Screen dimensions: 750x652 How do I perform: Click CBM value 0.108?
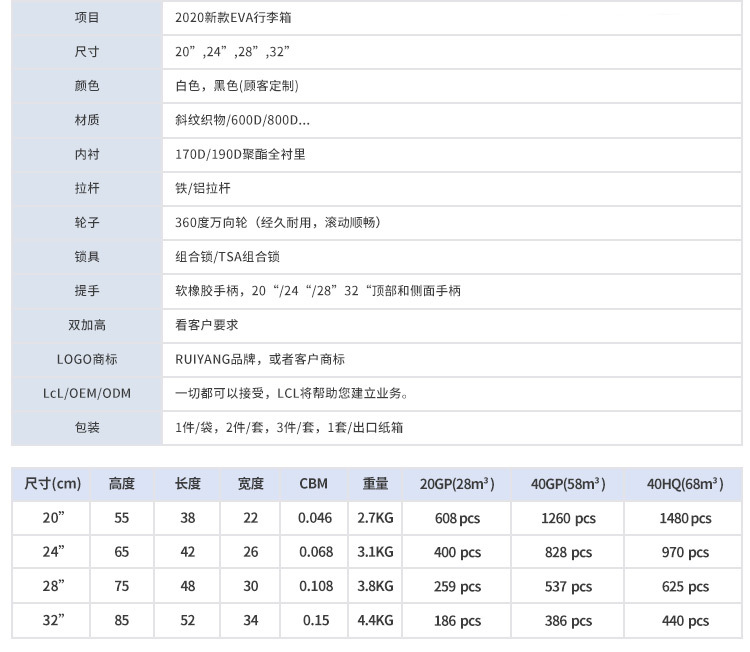316,586
